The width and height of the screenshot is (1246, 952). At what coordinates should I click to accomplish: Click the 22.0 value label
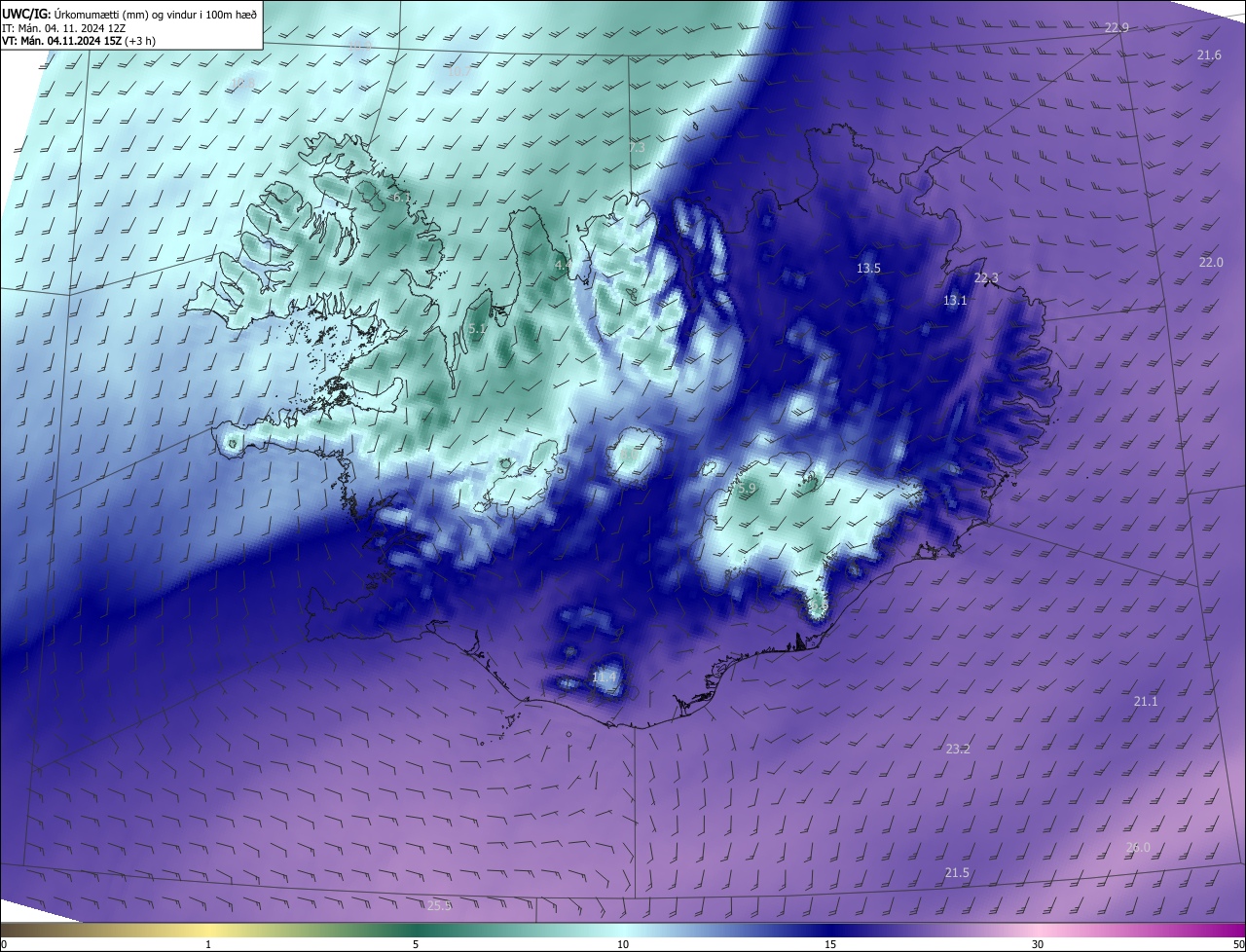coord(1211,263)
